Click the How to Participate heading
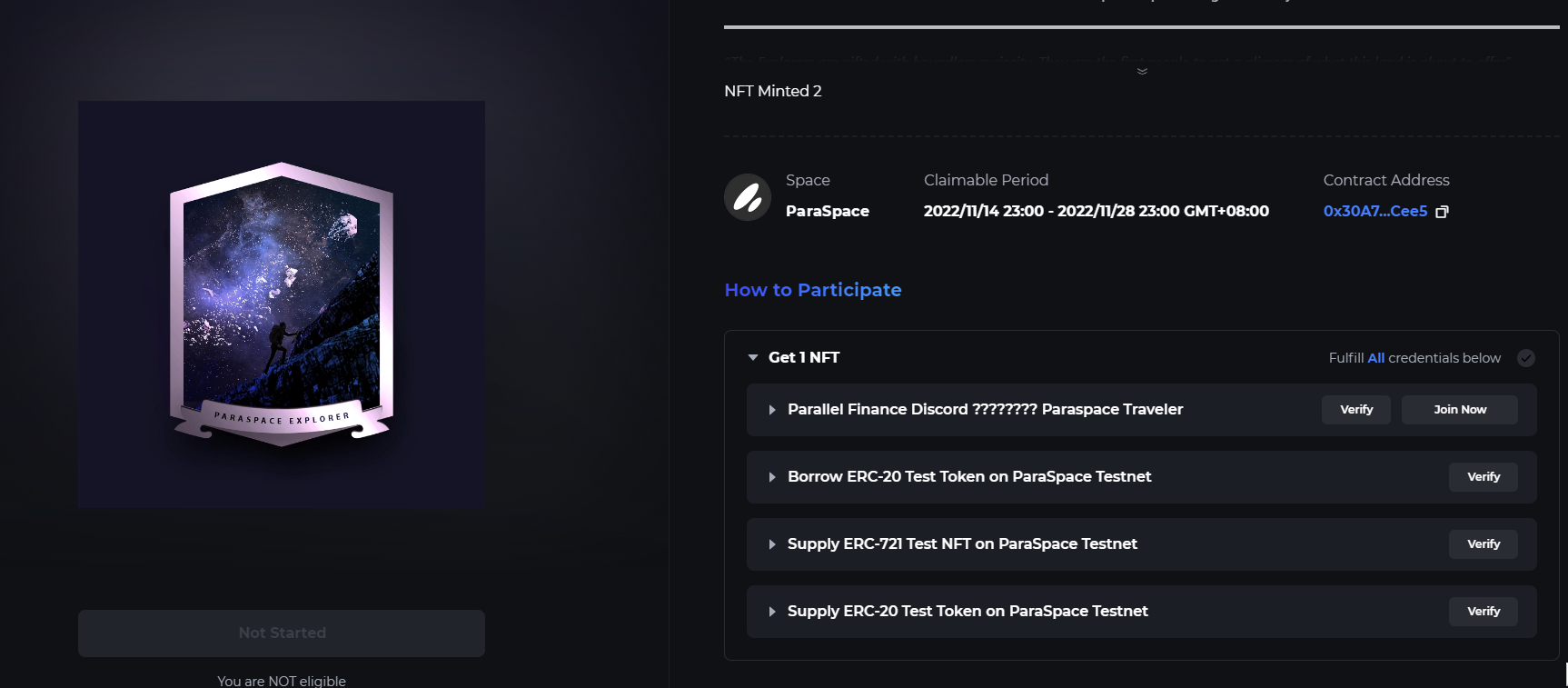The height and width of the screenshot is (688, 1568). [813, 290]
